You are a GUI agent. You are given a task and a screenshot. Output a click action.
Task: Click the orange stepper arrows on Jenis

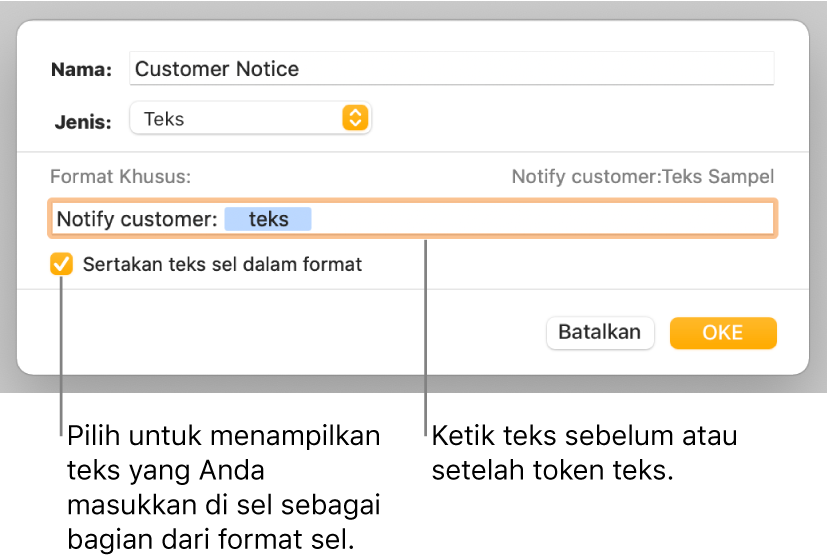point(355,118)
